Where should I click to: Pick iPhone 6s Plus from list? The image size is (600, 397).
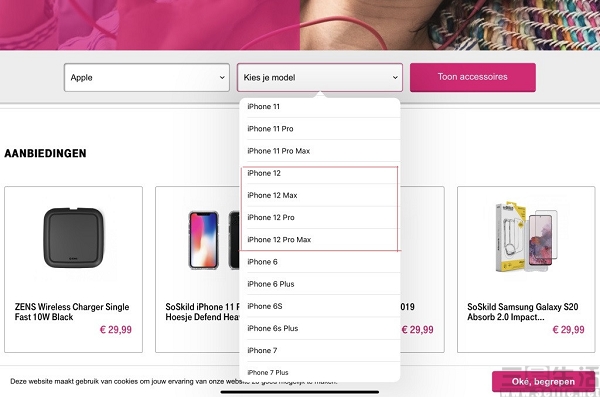pos(320,328)
